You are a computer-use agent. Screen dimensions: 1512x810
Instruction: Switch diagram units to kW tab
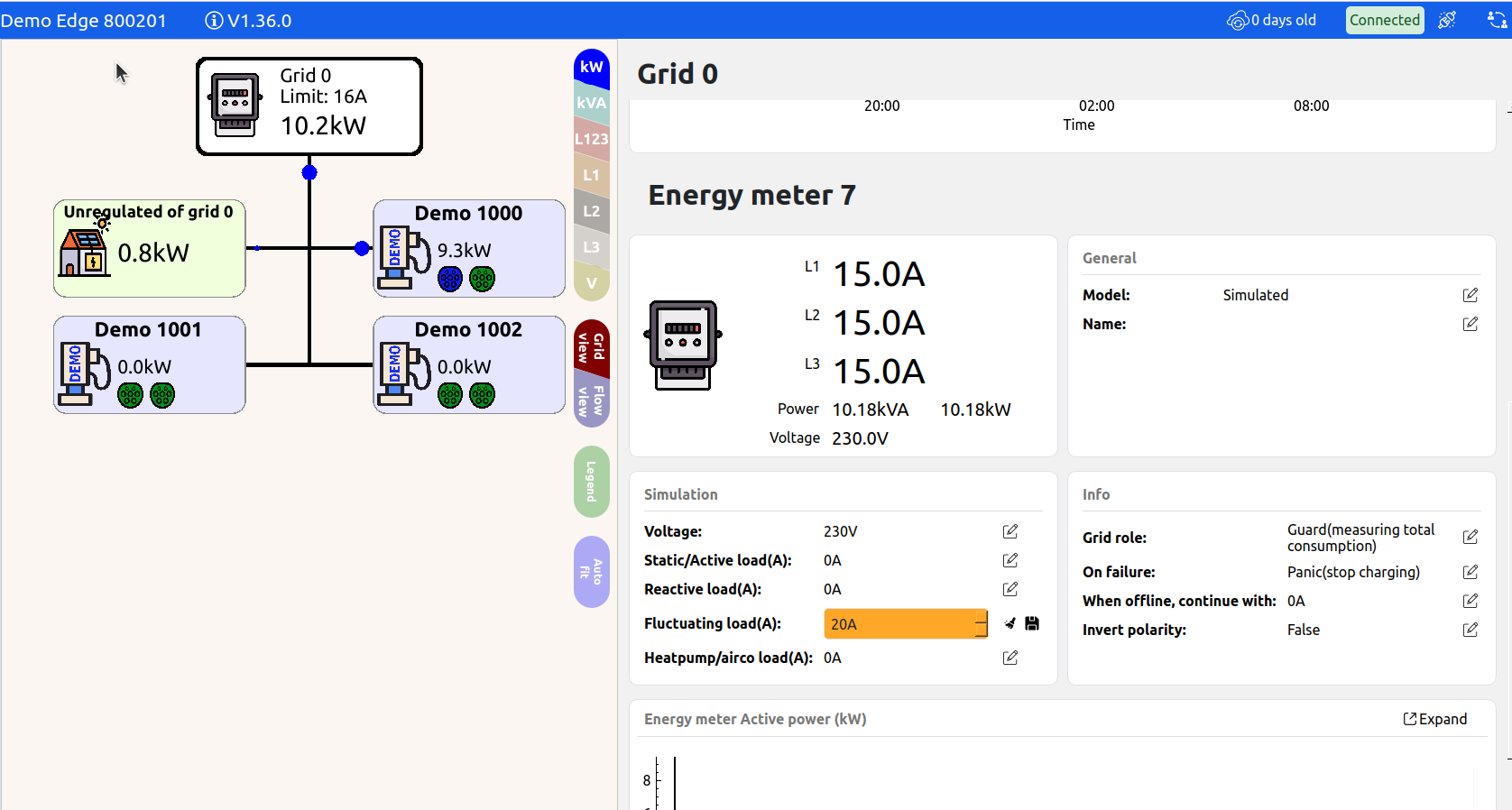(592, 68)
